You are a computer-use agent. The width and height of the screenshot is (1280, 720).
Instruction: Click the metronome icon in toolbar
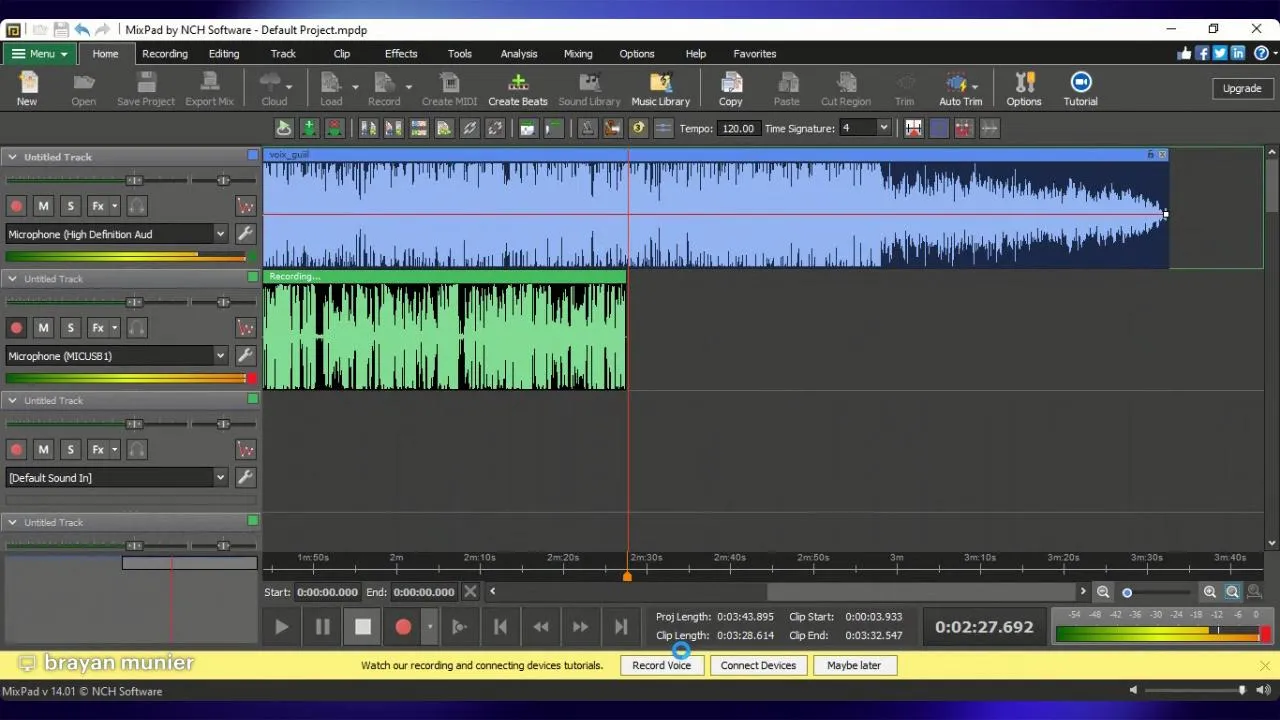tap(587, 128)
